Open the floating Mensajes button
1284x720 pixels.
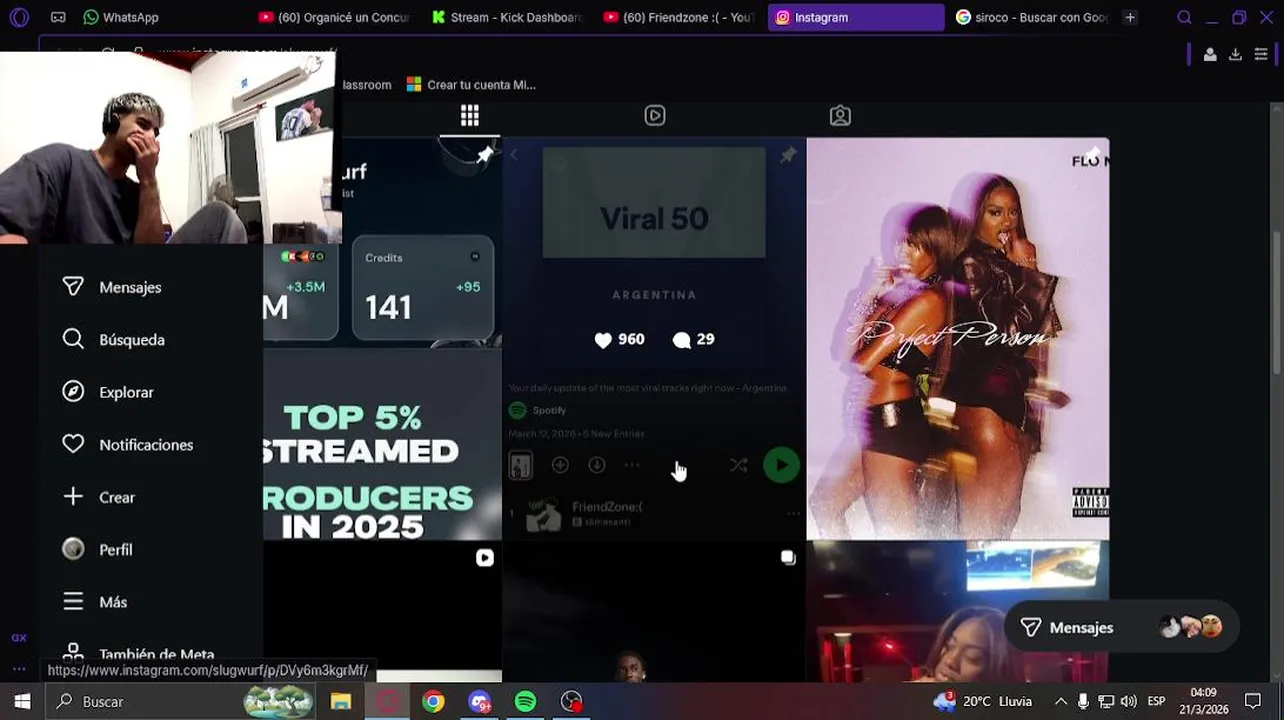click(1122, 628)
